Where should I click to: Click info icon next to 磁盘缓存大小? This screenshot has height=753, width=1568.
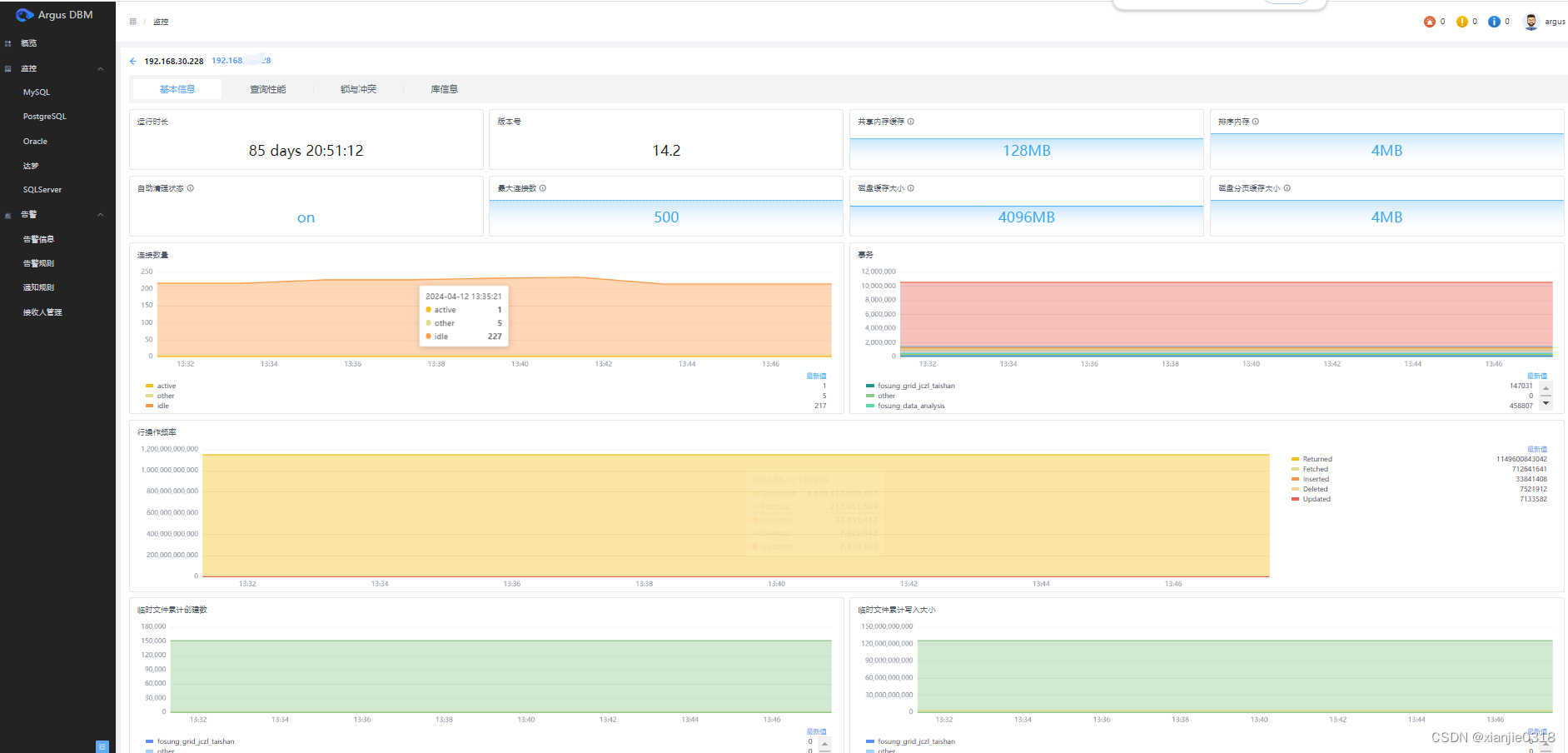pos(911,188)
